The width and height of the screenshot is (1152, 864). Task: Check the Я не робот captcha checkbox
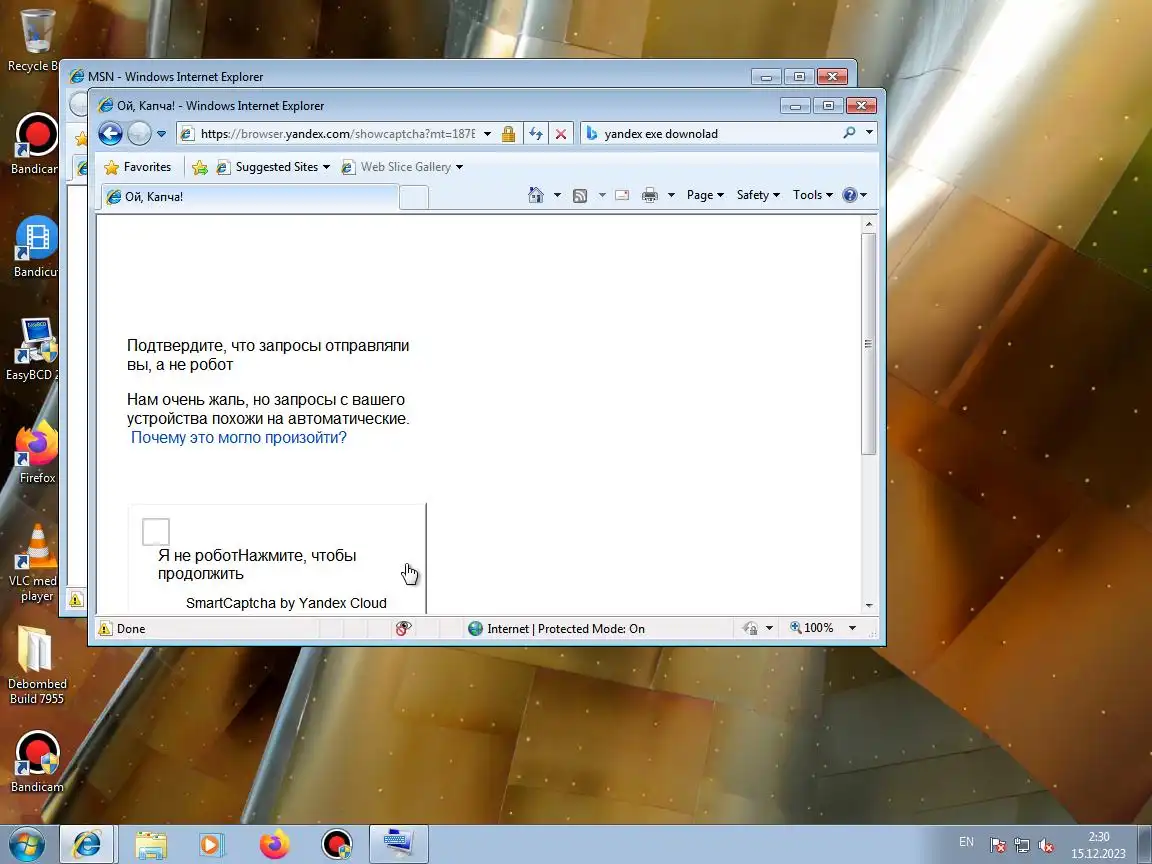pos(156,532)
